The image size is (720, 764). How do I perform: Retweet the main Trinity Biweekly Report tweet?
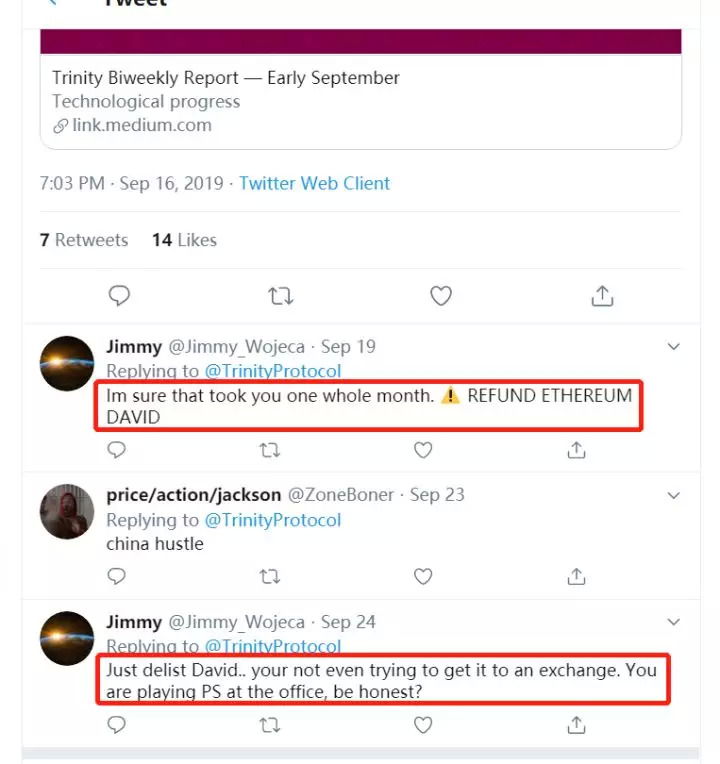pos(281,296)
